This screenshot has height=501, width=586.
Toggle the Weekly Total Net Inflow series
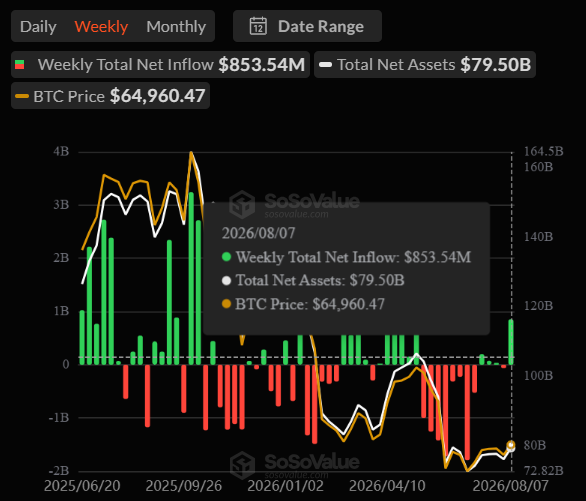coord(160,65)
